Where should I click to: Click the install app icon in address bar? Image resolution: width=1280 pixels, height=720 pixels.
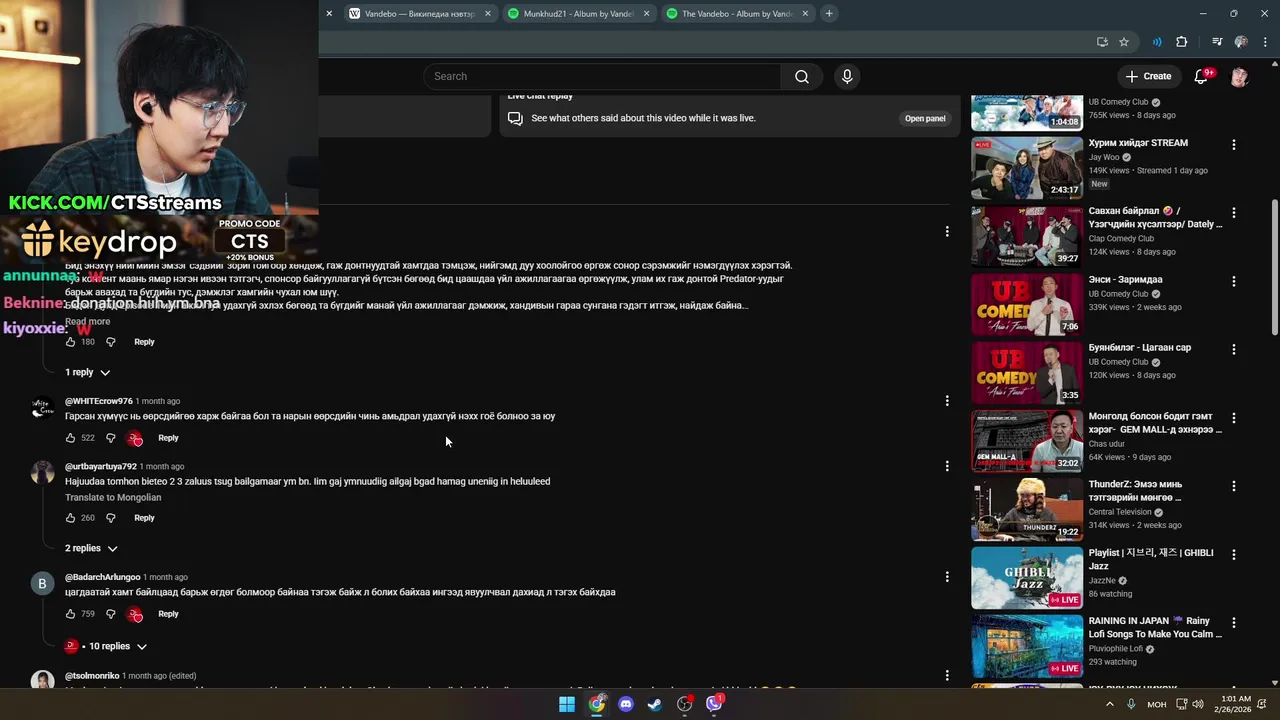1102,42
